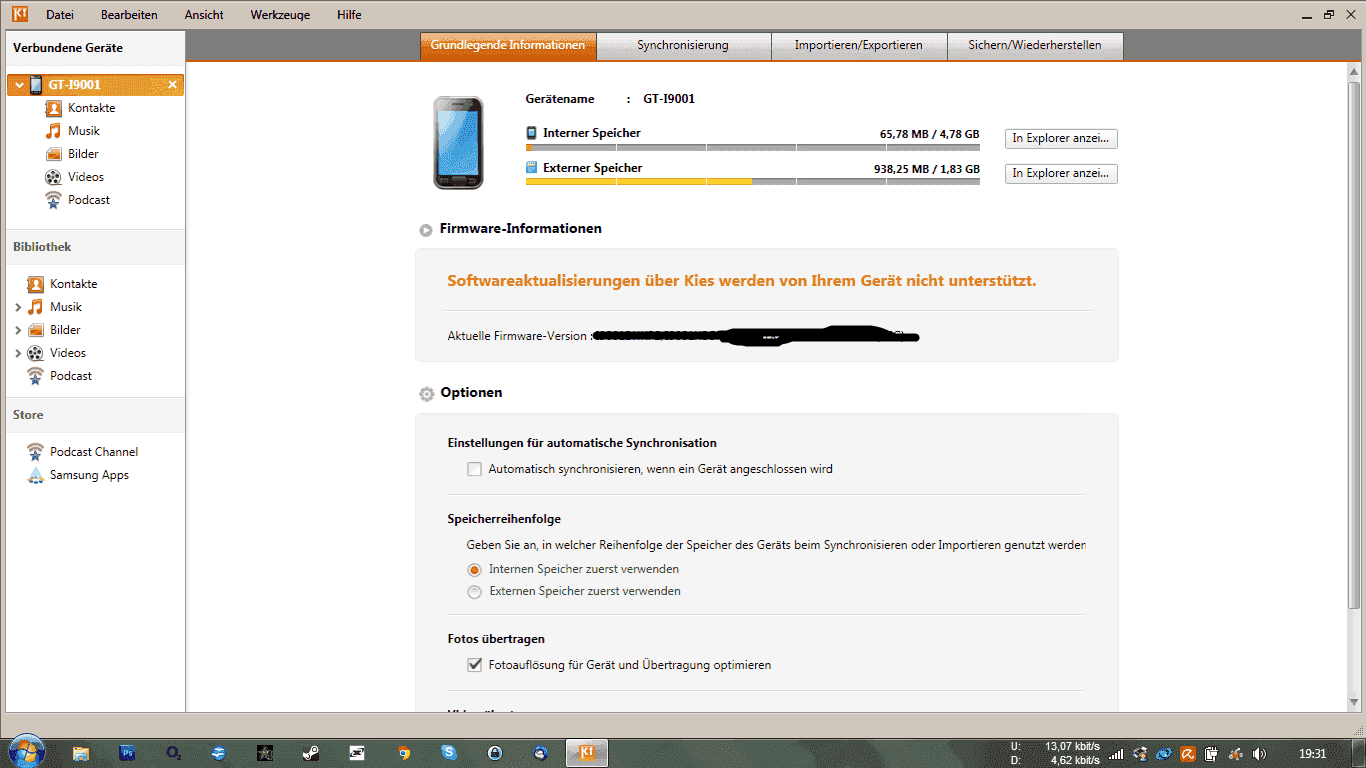Open Kontakte icon under GT-I9001 device

[x=53, y=108]
